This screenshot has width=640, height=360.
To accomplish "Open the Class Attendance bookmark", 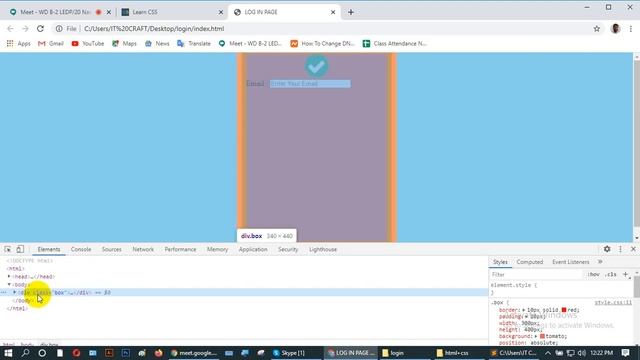I will point(395,43).
